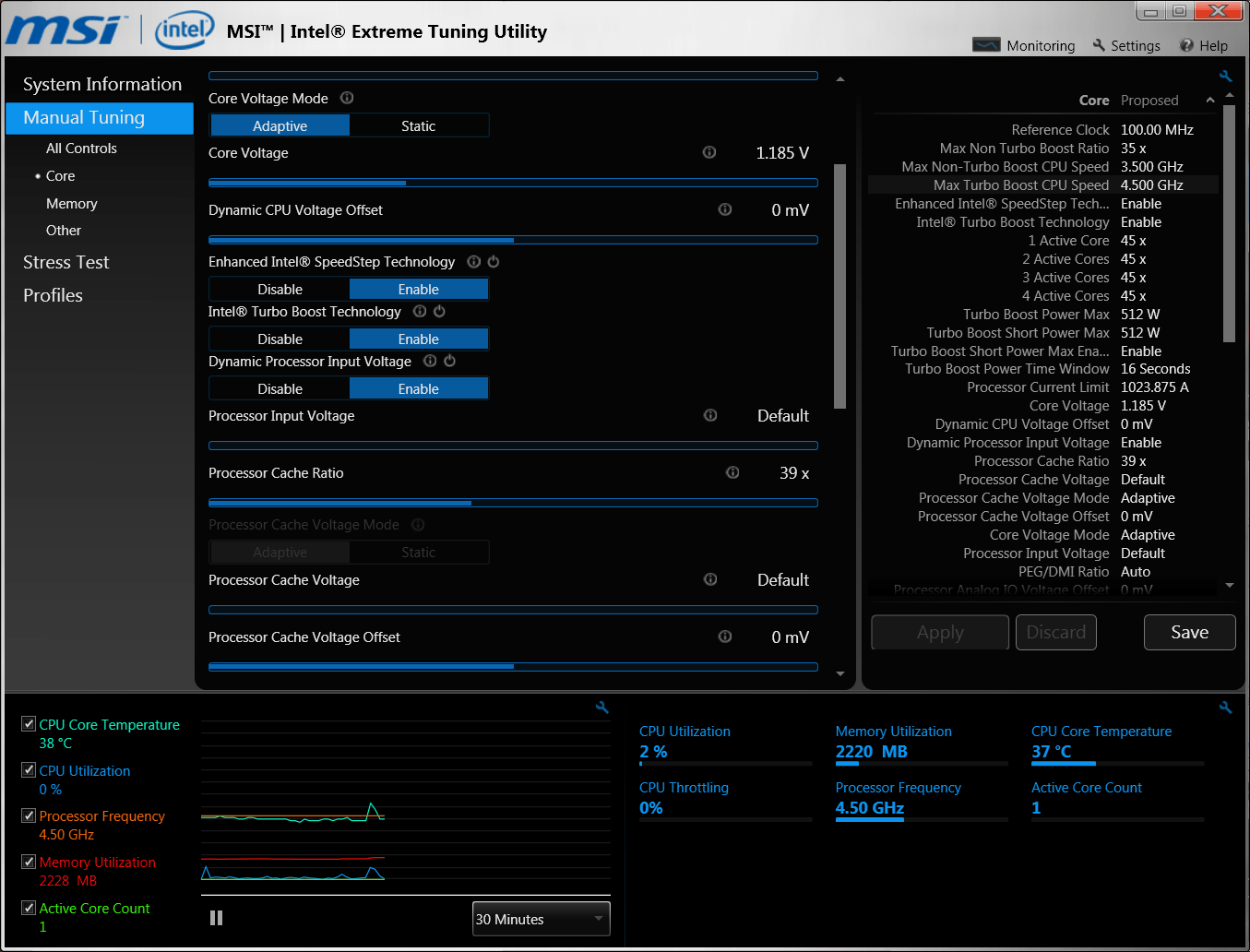Show info for Enhanced Intel SpeedStep Technology
Viewport: 1250px width, 952px height.
[x=474, y=262]
